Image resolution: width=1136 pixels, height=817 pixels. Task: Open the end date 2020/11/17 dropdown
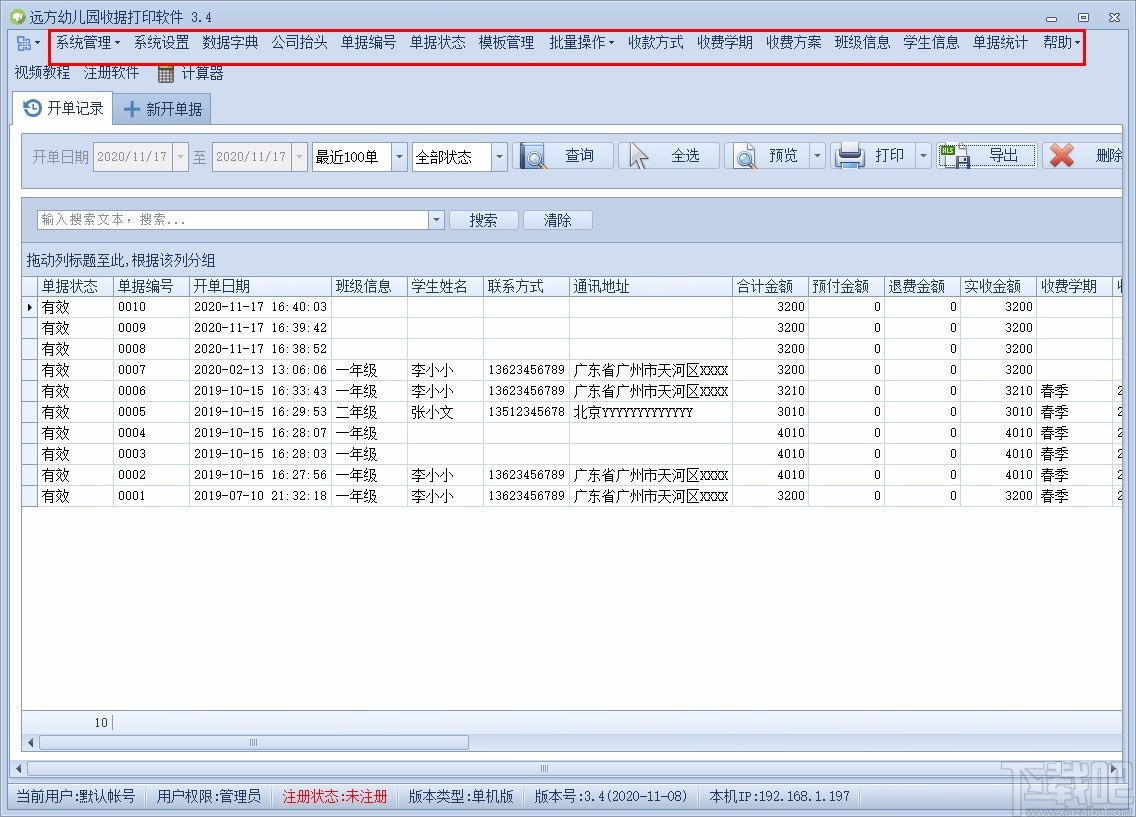[x=299, y=156]
